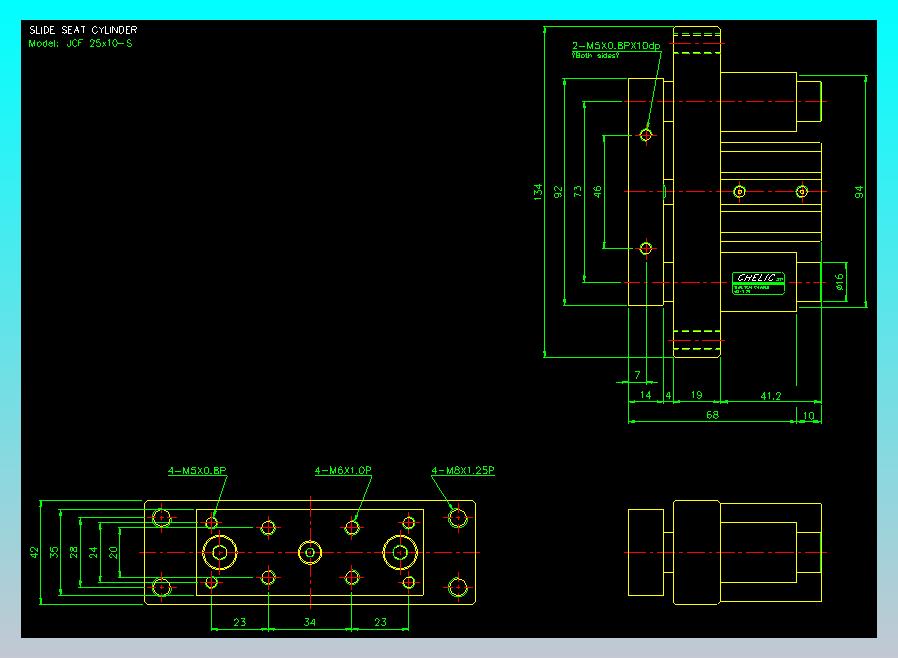
Task: Click the large right counterbore in plate view
Action: [x=401, y=552]
